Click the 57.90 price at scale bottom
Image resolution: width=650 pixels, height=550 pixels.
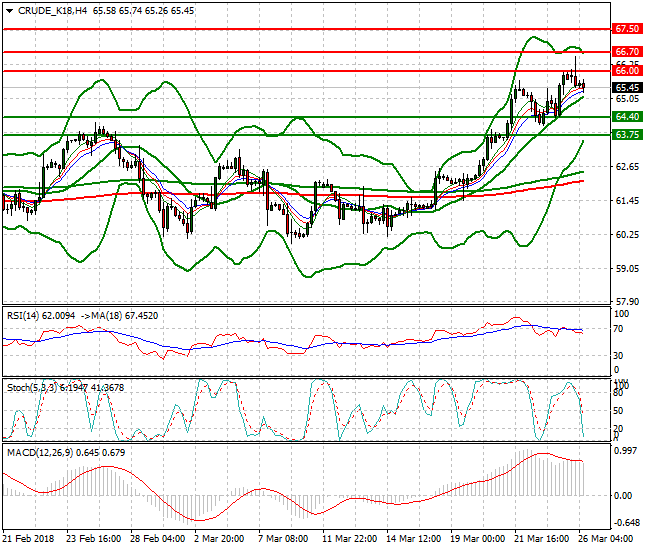[627, 302]
